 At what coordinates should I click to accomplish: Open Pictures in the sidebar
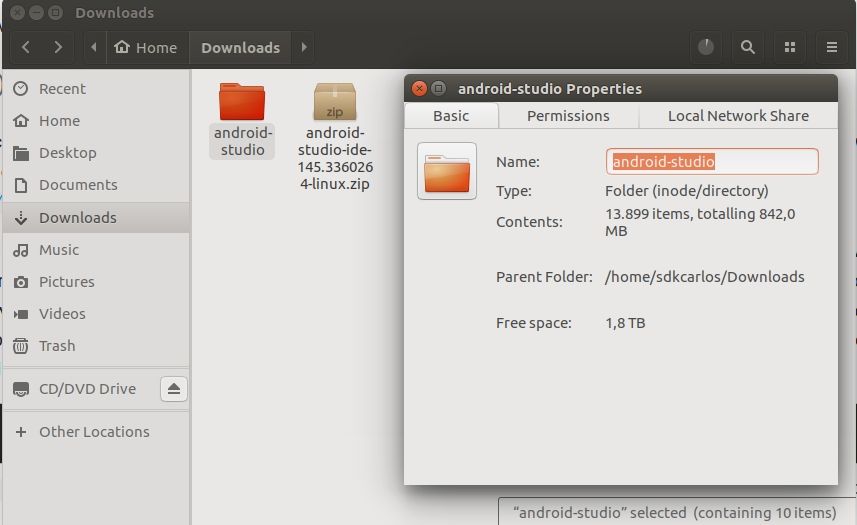click(x=96, y=282)
